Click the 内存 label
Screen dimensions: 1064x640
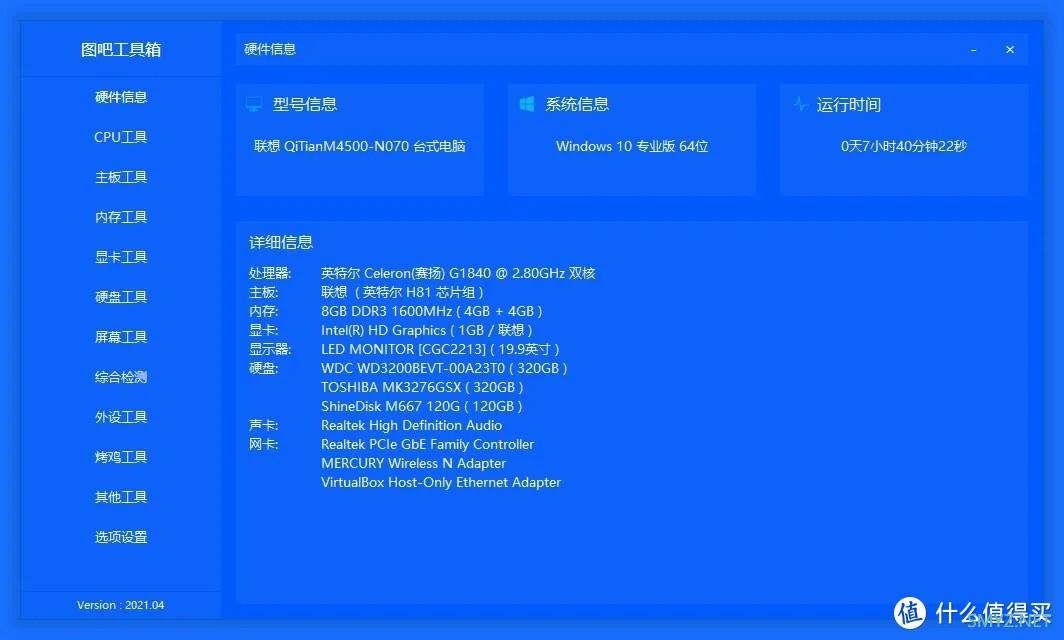pyautogui.click(x=264, y=311)
